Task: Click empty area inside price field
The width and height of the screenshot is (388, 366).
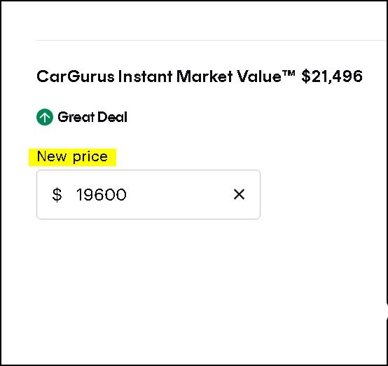Action: pyautogui.click(x=178, y=195)
